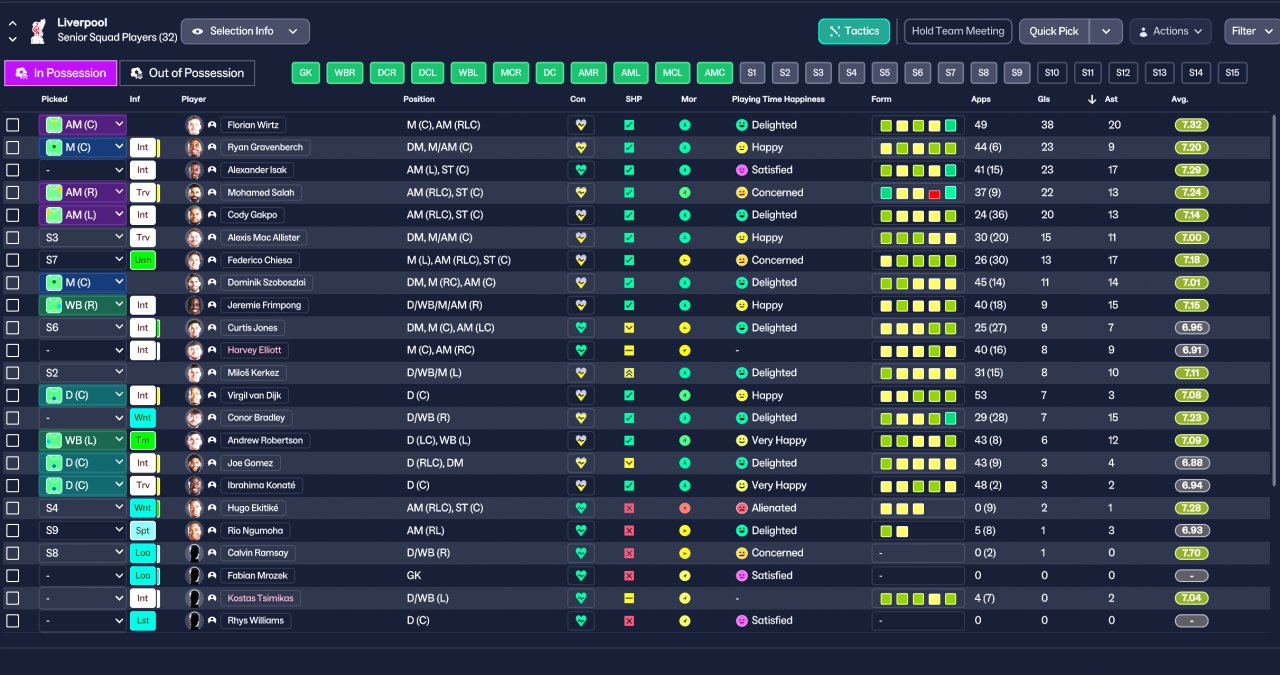
Task: Click Rio Ngumoha's Spt status badge
Action: click(x=143, y=530)
